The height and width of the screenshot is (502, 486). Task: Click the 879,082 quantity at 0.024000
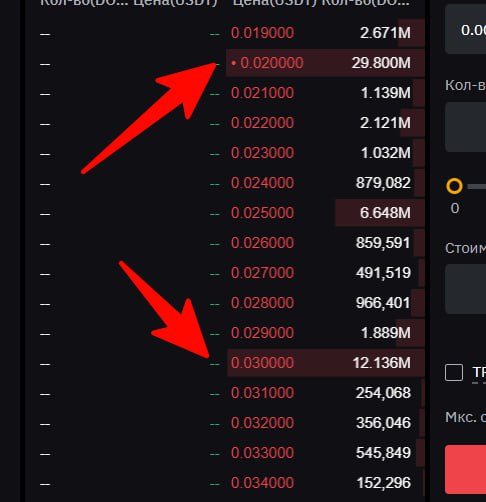coord(383,183)
